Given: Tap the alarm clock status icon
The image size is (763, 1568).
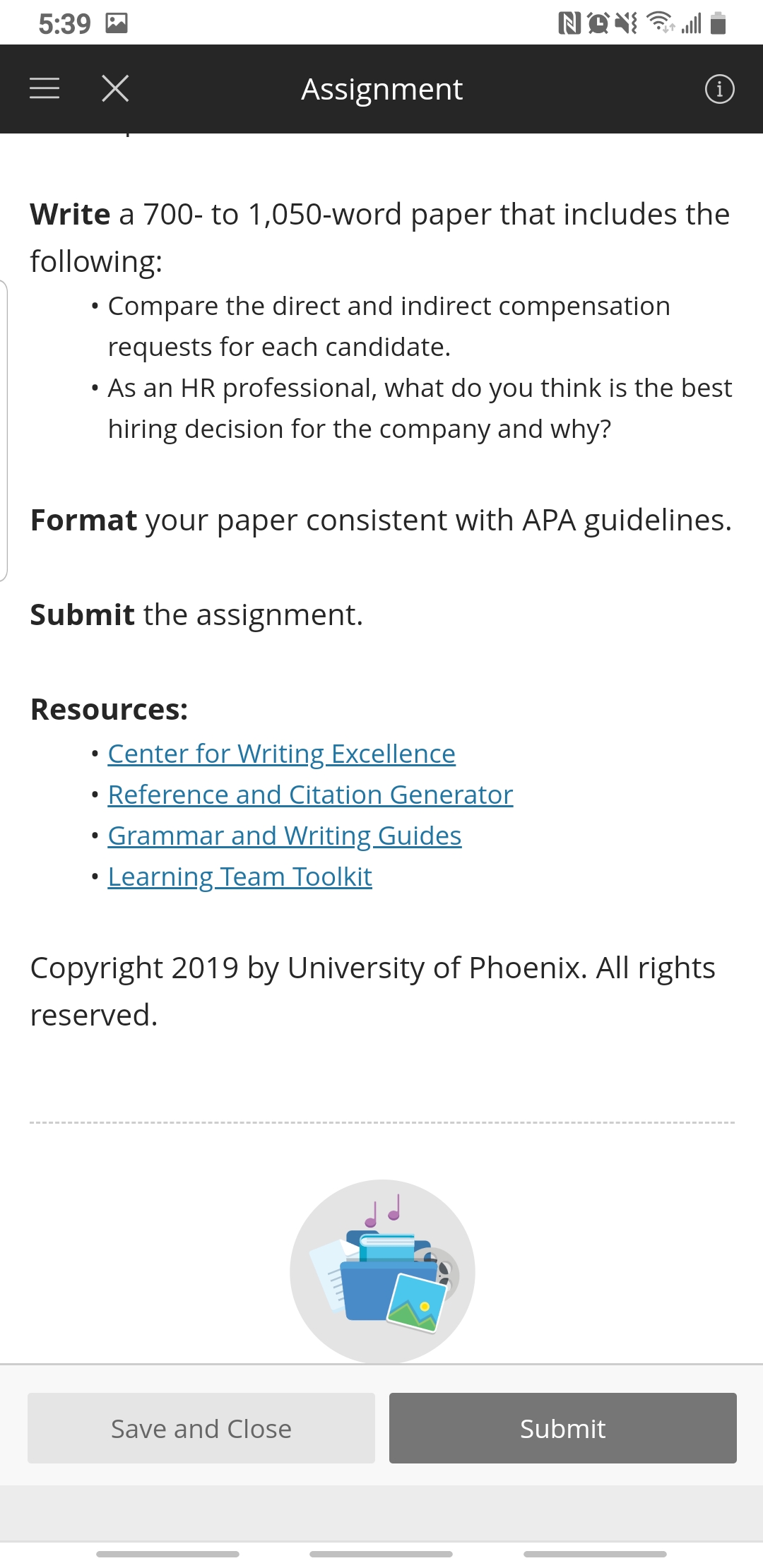Looking at the screenshot, I should click(x=598, y=24).
